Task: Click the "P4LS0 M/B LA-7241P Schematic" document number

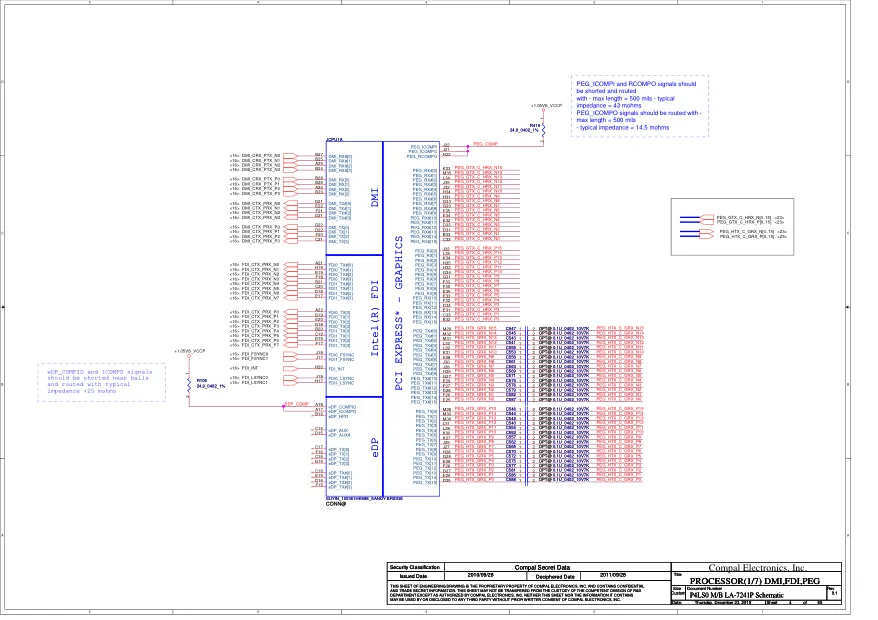Action: pos(736,595)
